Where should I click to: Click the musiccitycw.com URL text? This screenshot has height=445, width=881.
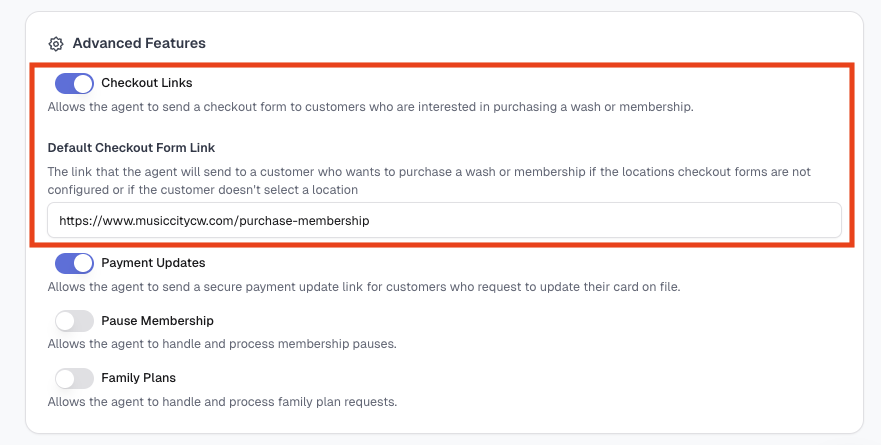point(214,221)
